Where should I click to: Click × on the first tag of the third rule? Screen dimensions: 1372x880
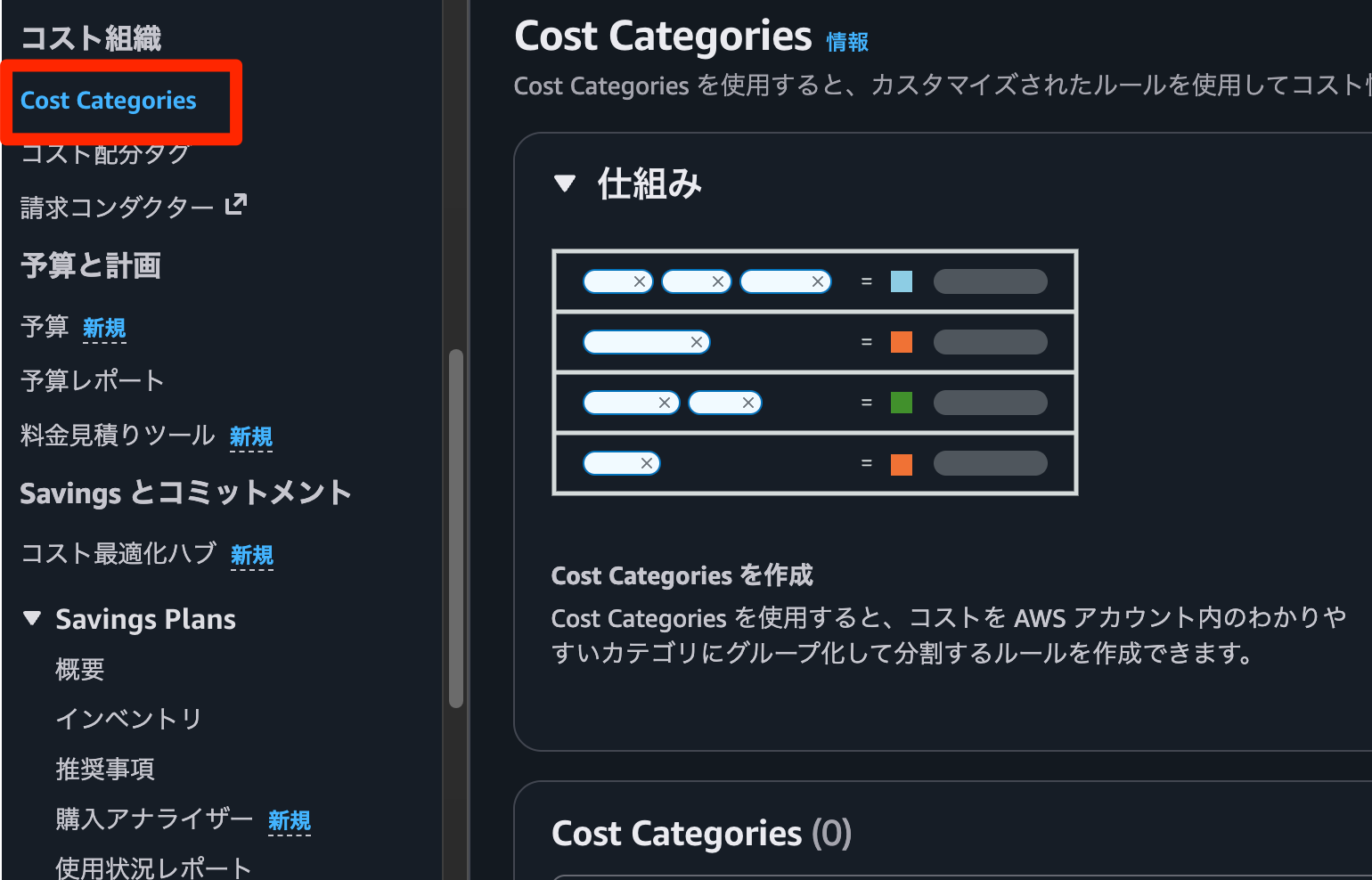pos(663,402)
